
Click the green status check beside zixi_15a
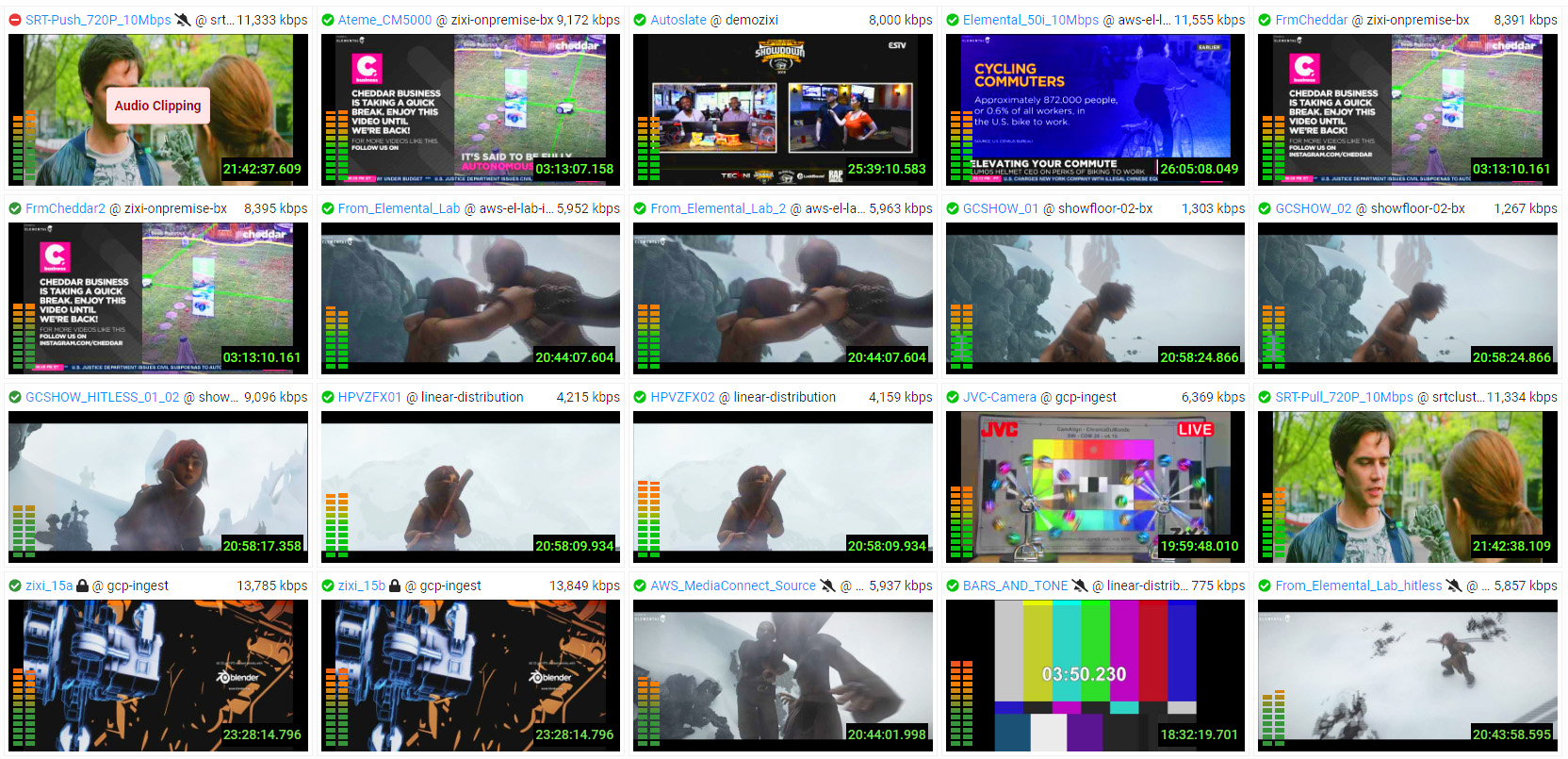(15, 586)
